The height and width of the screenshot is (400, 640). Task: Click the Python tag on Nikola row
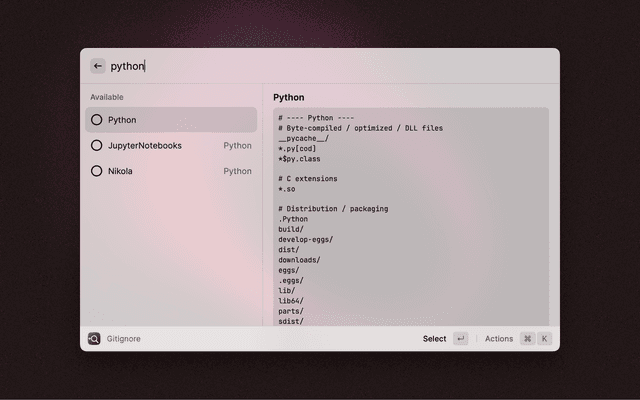(237, 171)
